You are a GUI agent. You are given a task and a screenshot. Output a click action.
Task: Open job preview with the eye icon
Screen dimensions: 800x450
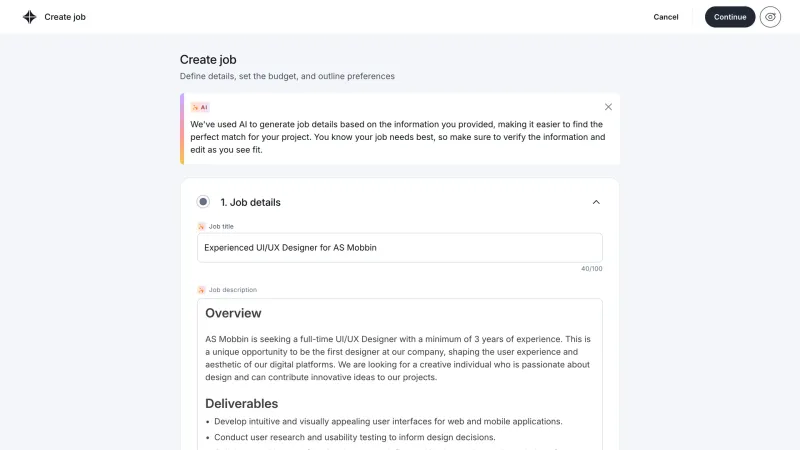(770, 17)
